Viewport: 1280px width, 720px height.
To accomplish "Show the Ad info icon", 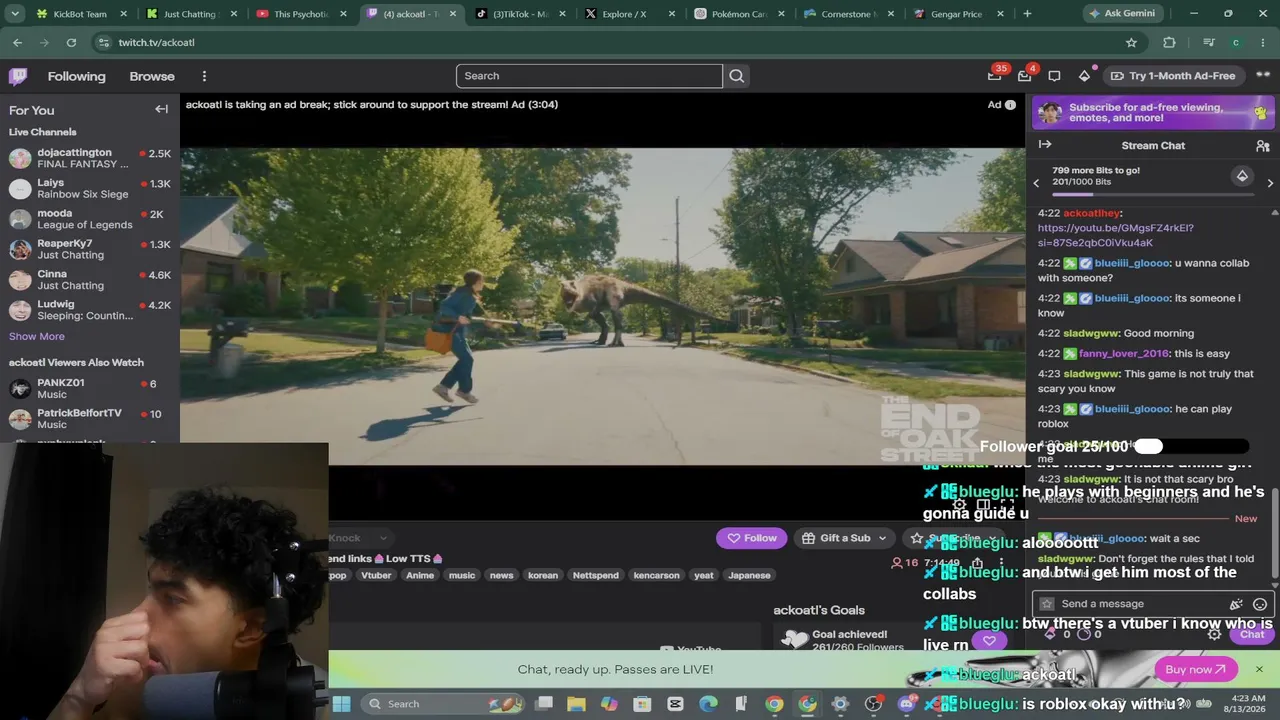I will 1010,105.
